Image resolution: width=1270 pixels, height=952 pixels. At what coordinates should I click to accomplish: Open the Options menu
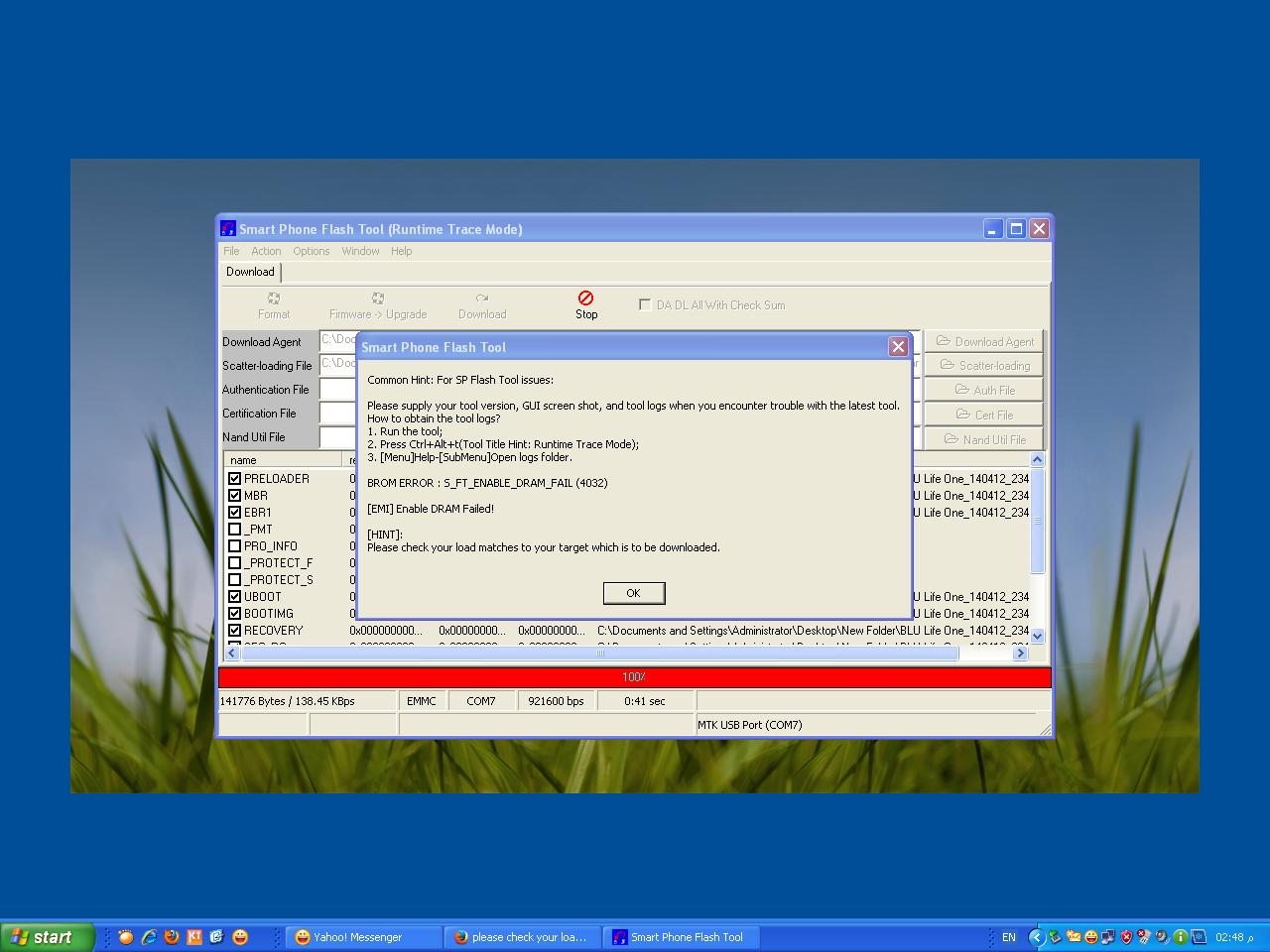coord(311,251)
